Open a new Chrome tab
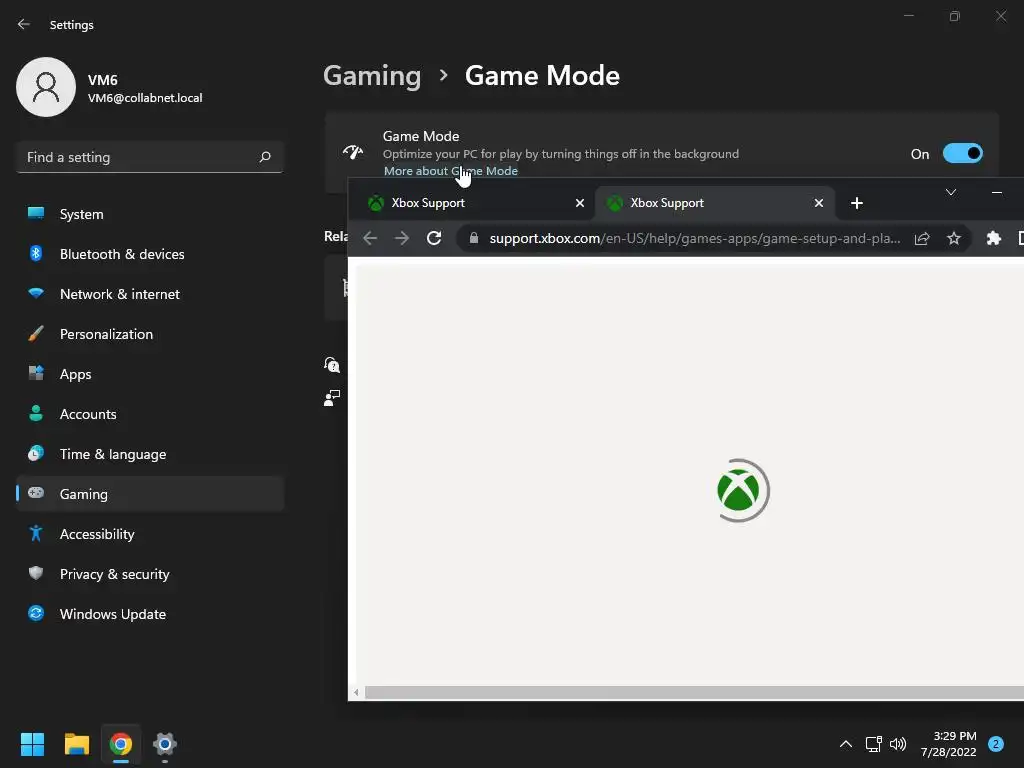 click(x=857, y=203)
